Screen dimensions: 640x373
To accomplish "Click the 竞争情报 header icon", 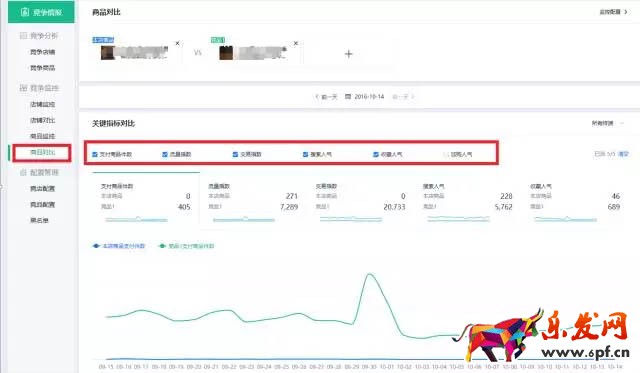I will tap(25, 12).
